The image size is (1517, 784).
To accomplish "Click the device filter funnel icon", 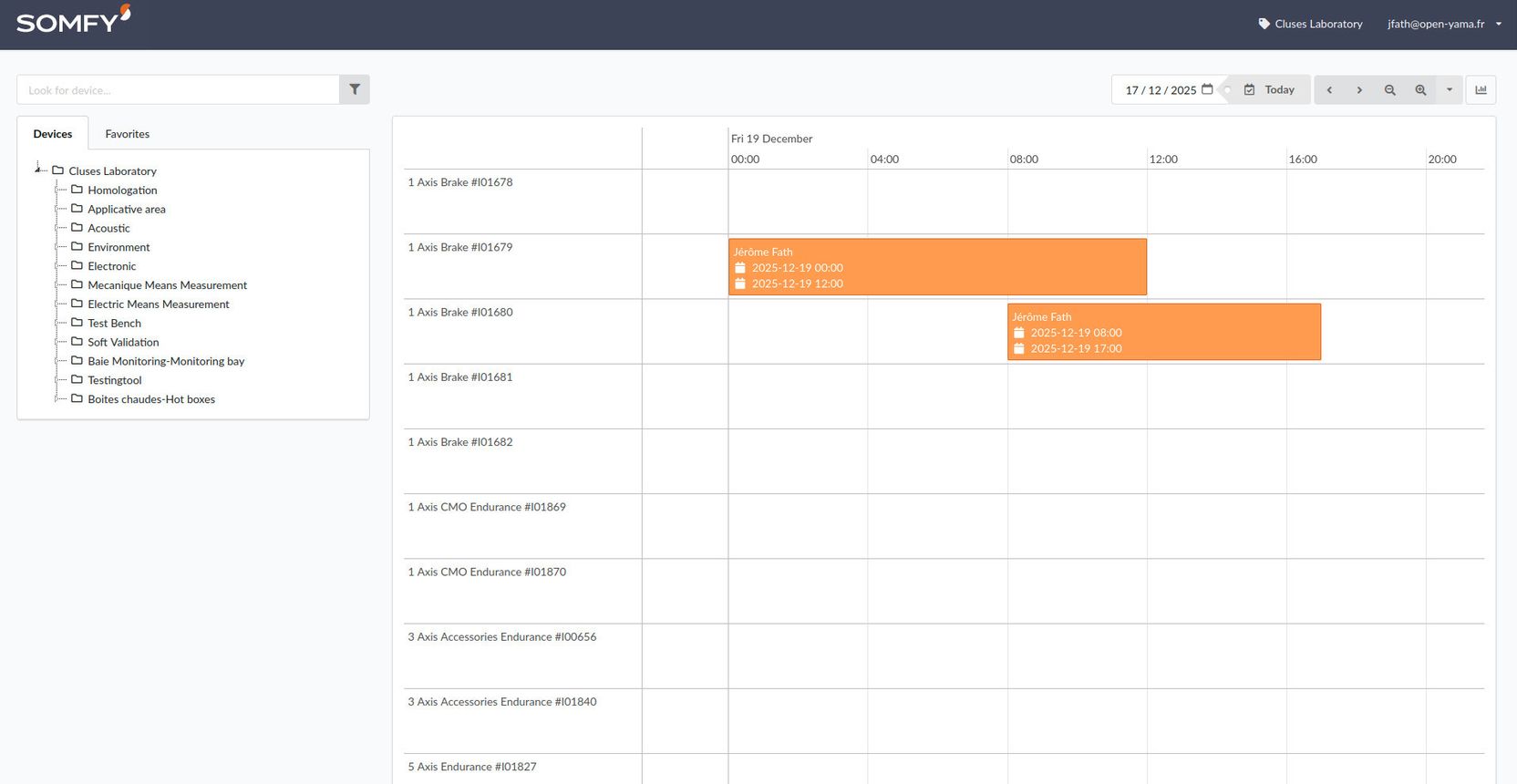I will (355, 89).
